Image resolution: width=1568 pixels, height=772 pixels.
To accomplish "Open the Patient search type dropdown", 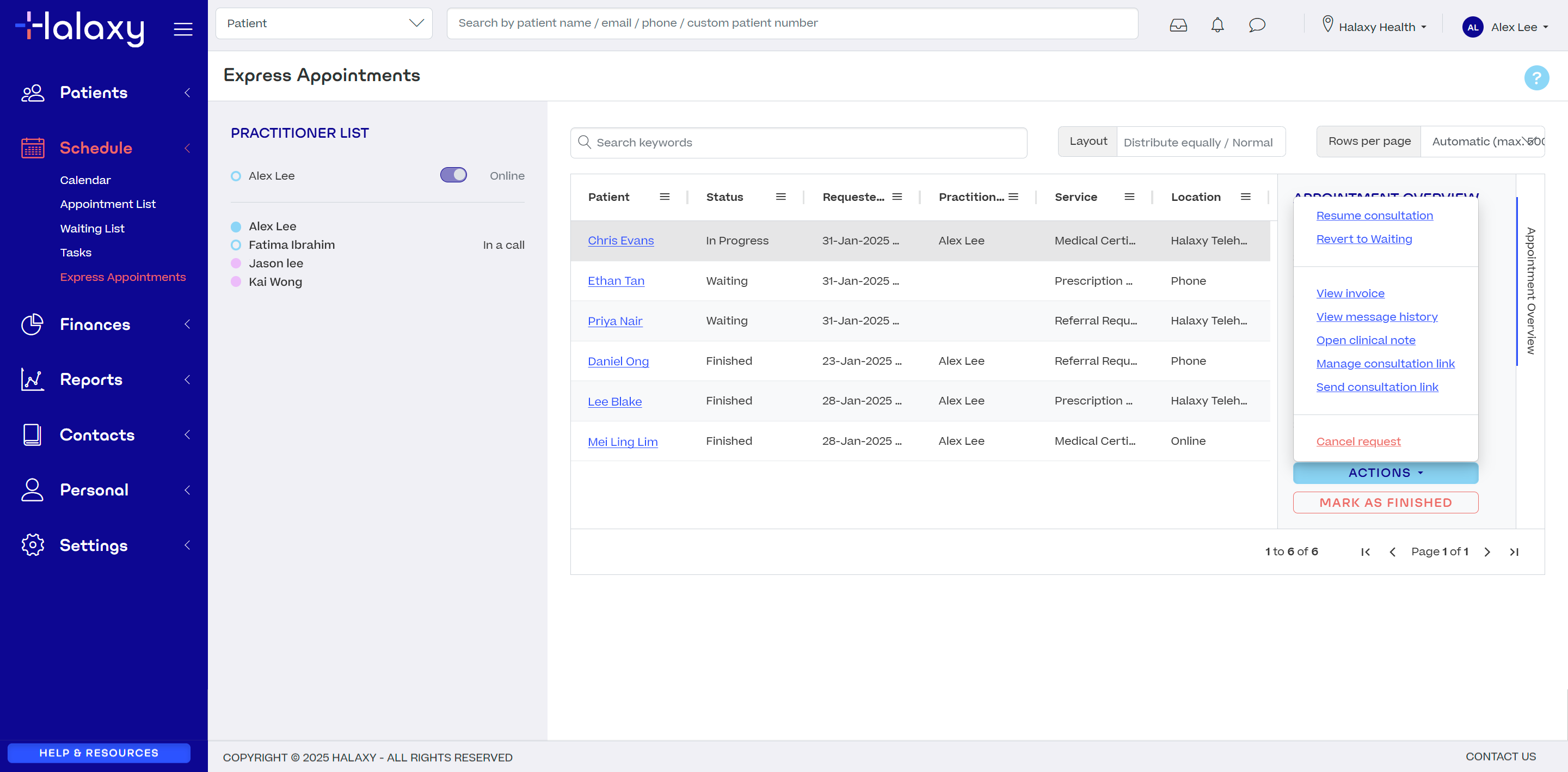I will point(324,23).
